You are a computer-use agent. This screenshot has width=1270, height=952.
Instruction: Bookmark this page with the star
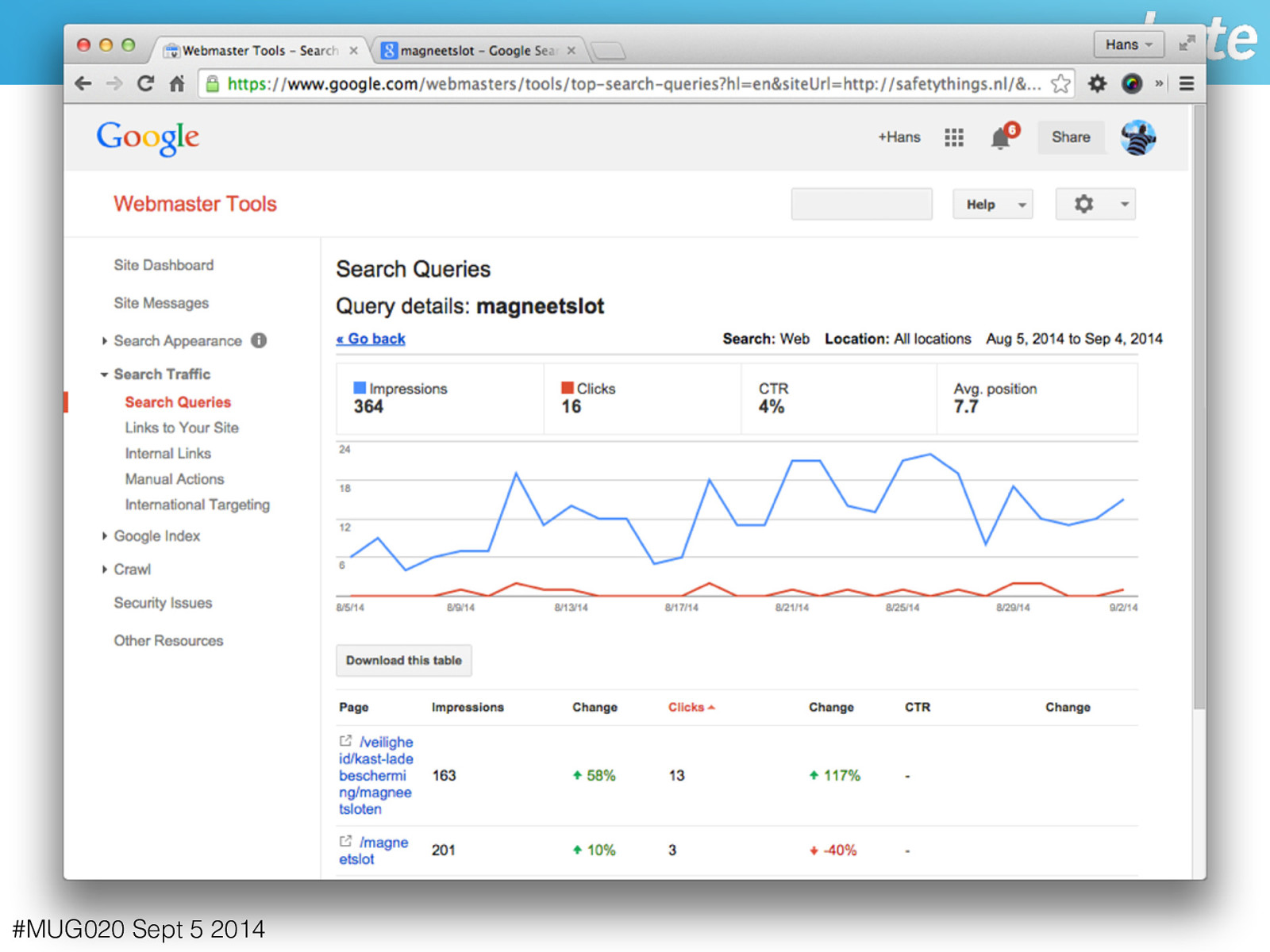1060,83
